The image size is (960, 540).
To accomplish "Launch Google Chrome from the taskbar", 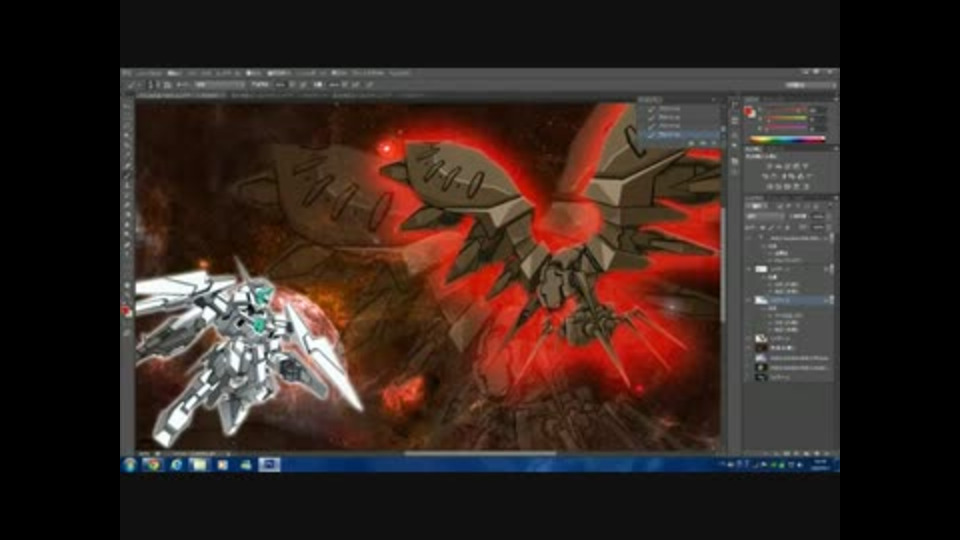I will 152,465.
